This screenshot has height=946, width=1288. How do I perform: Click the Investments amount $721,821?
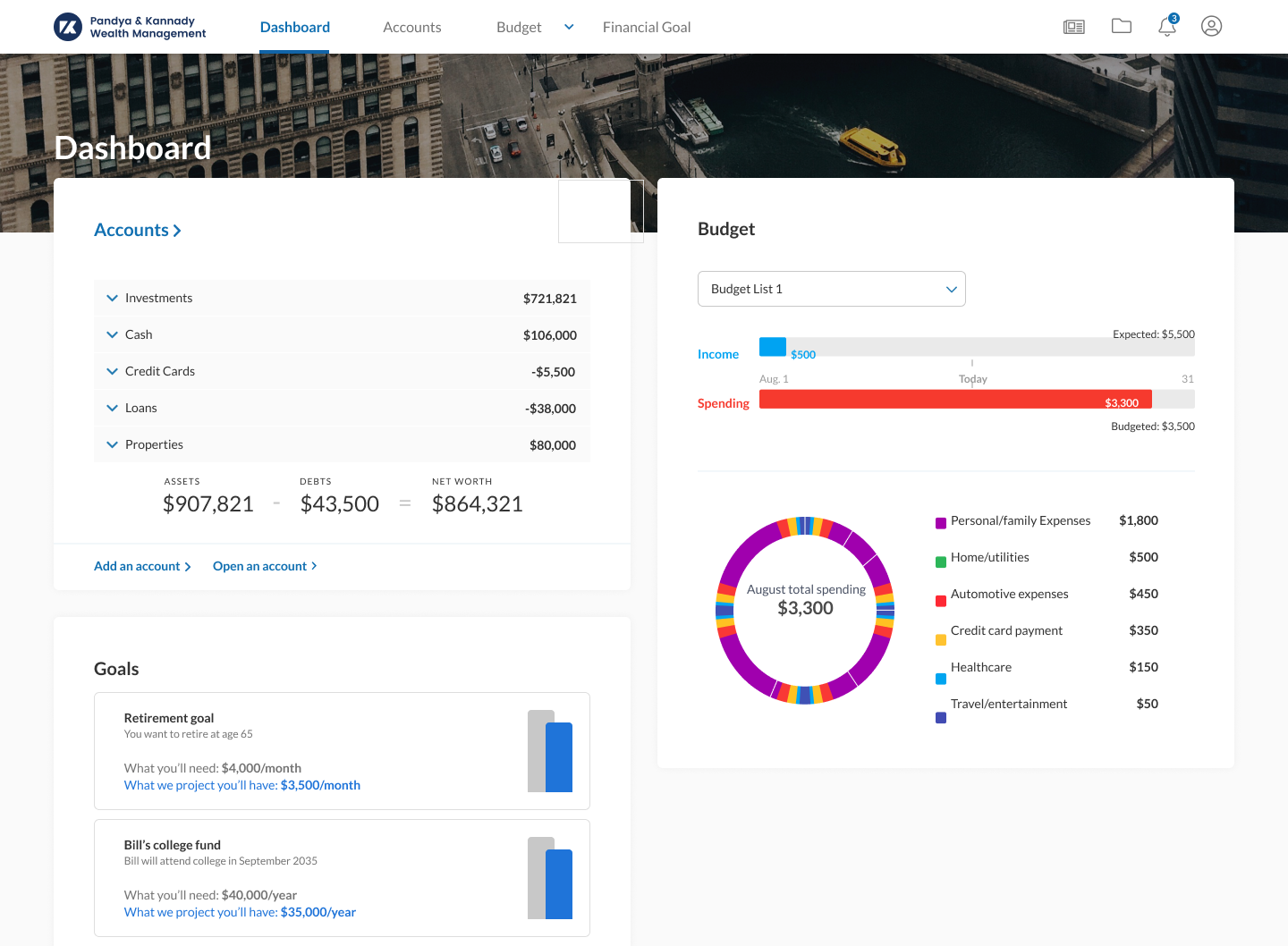pyautogui.click(x=550, y=299)
